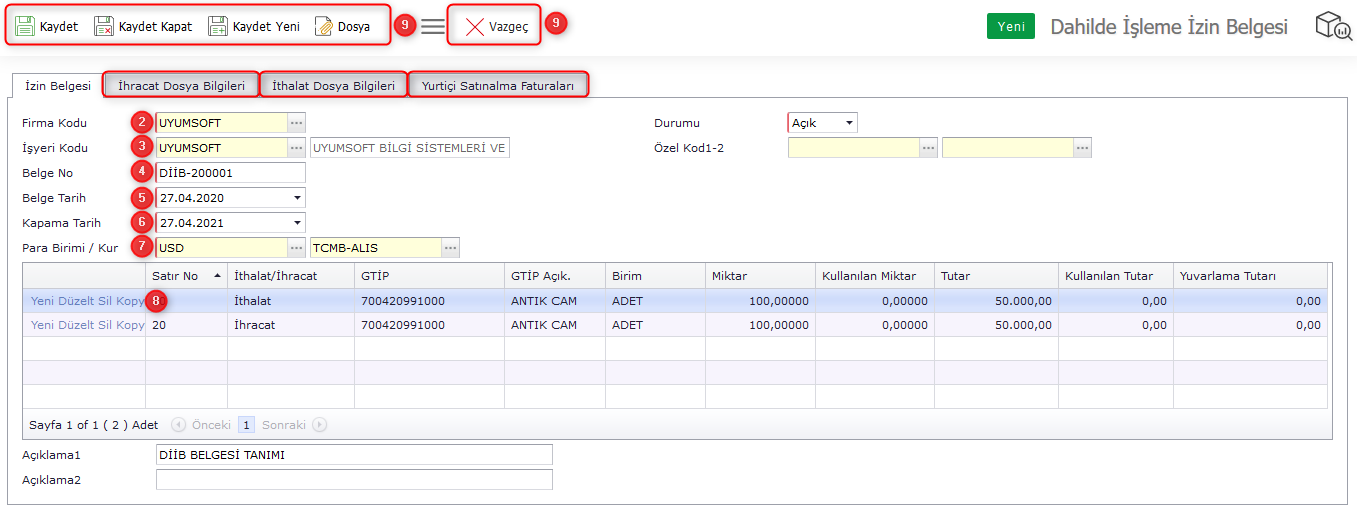Open the Kapama Tarih date dropdown
1357x509 pixels.
click(x=297, y=223)
